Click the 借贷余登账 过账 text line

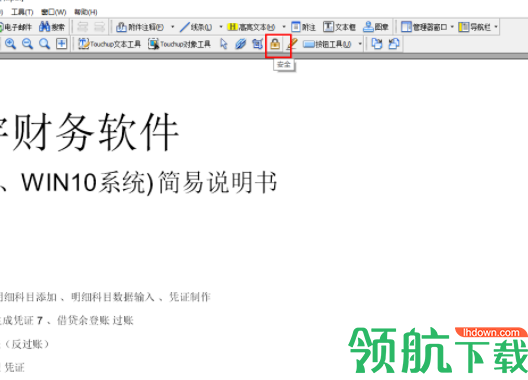[x=95, y=320]
